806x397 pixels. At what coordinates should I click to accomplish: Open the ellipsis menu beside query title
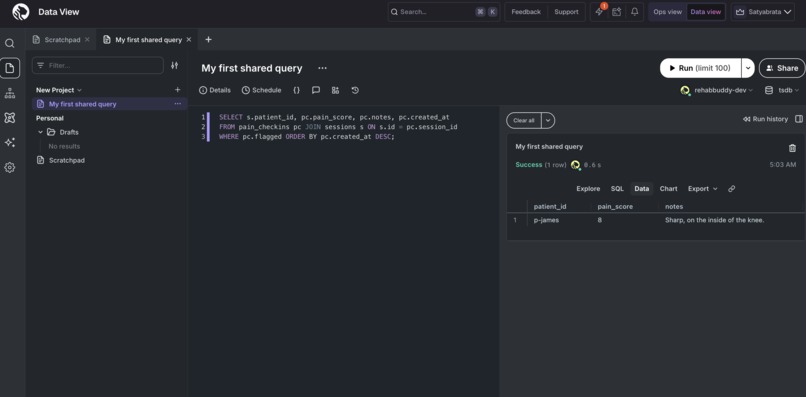click(322, 68)
